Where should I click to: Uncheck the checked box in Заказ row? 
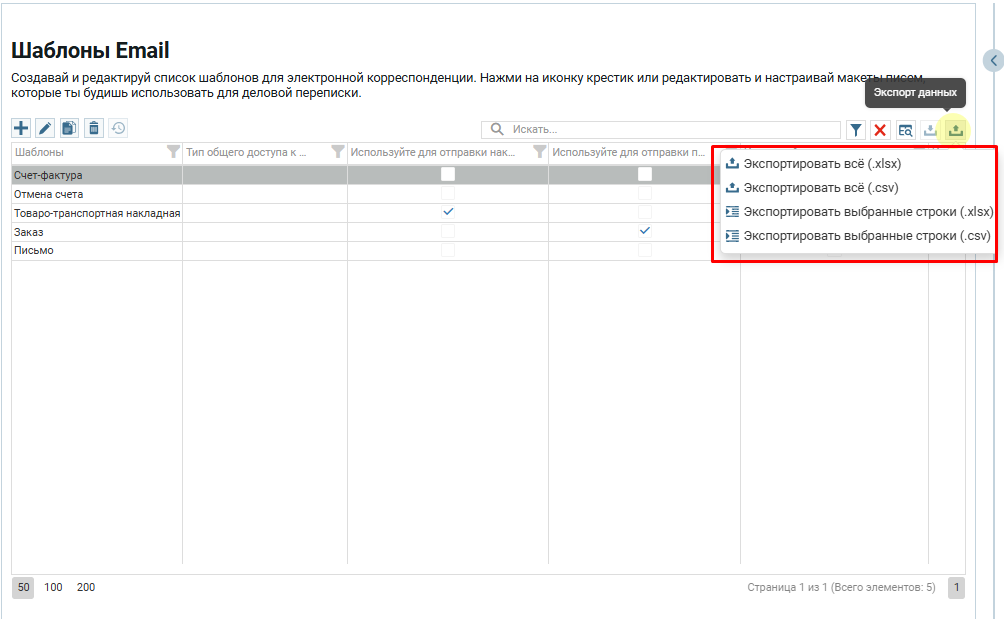pos(645,231)
